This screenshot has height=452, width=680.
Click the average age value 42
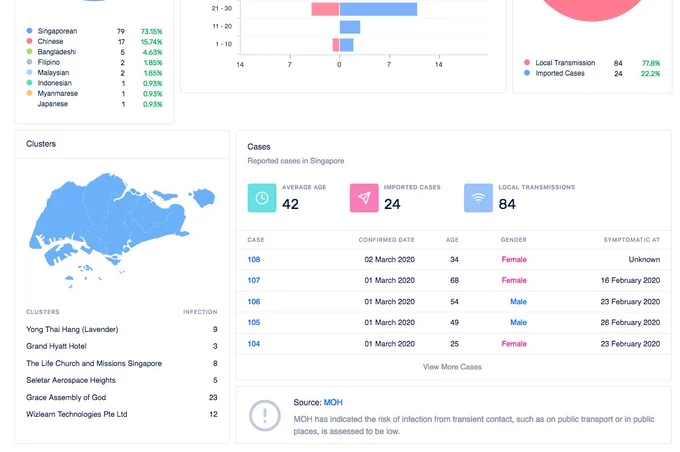point(290,204)
